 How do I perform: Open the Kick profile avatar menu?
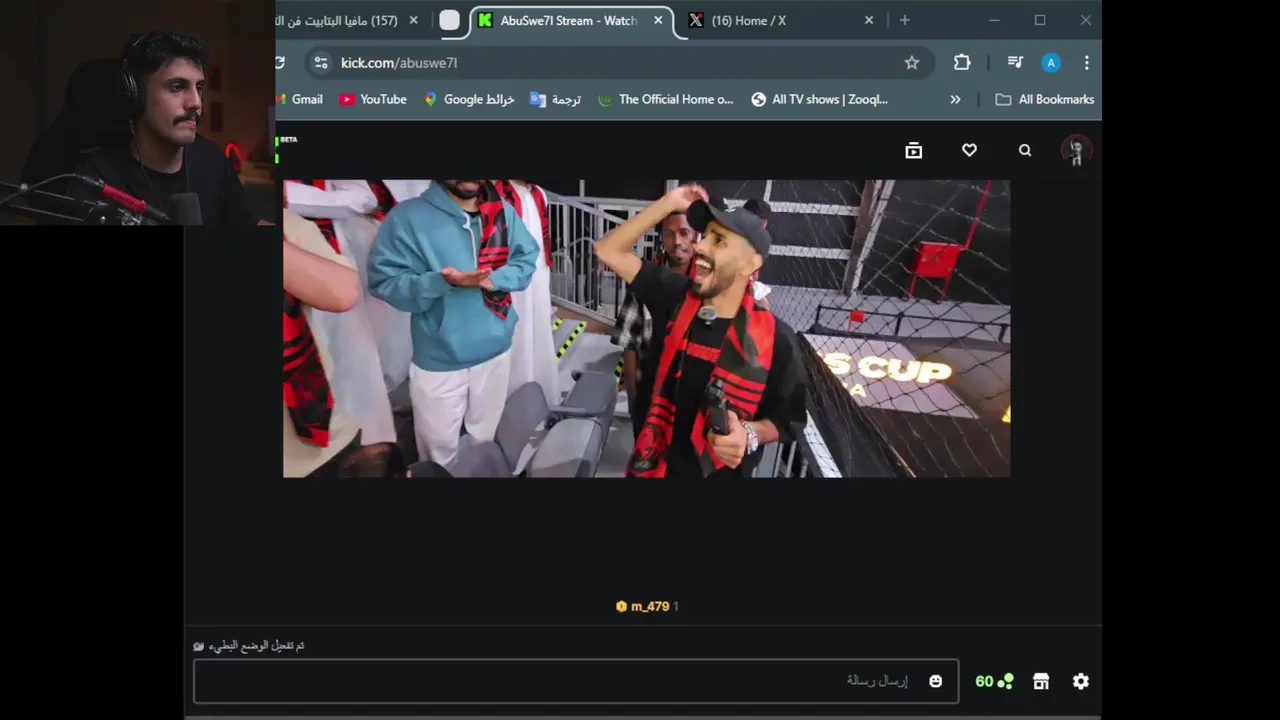point(1076,150)
